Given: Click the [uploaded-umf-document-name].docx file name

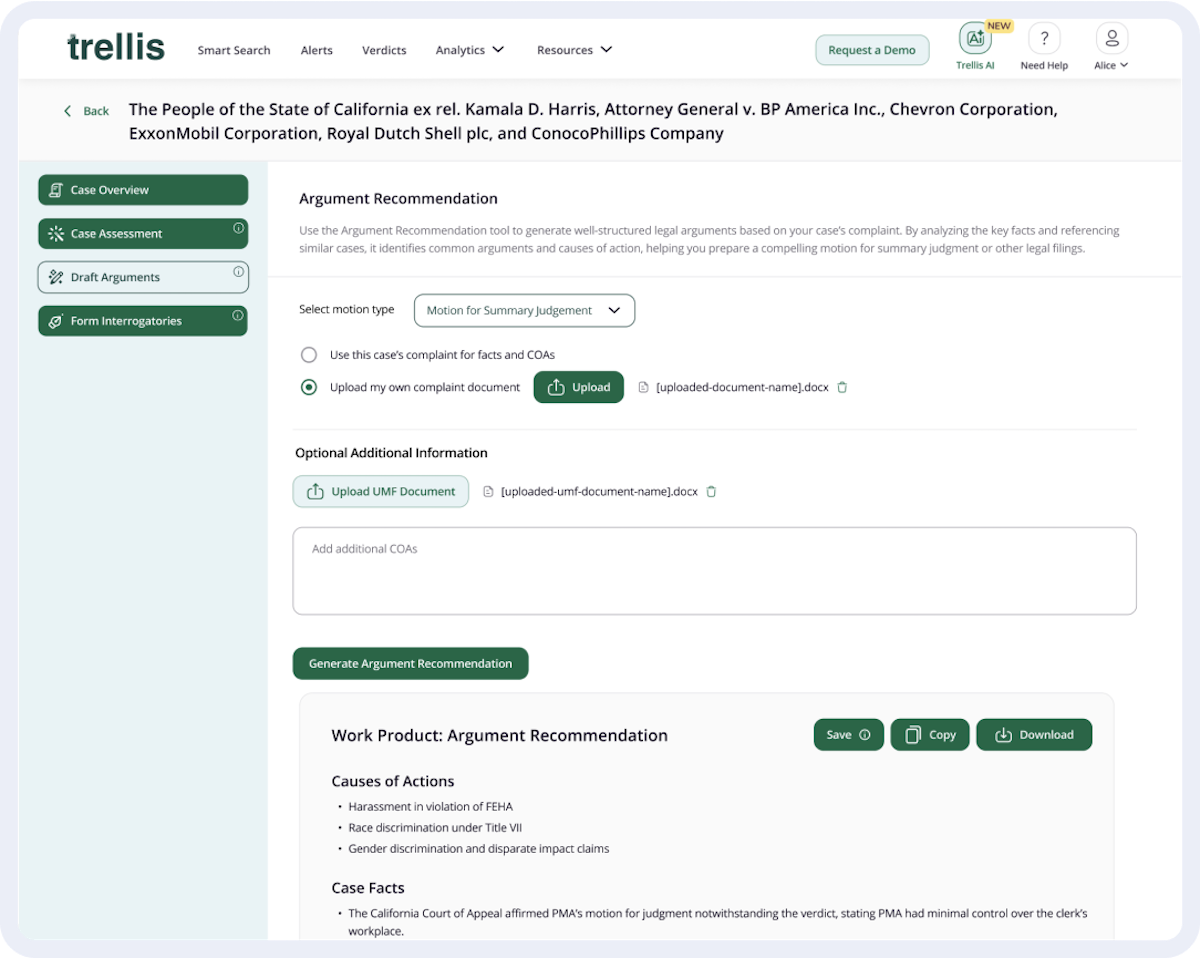Looking at the screenshot, I should (x=599, y=491).
